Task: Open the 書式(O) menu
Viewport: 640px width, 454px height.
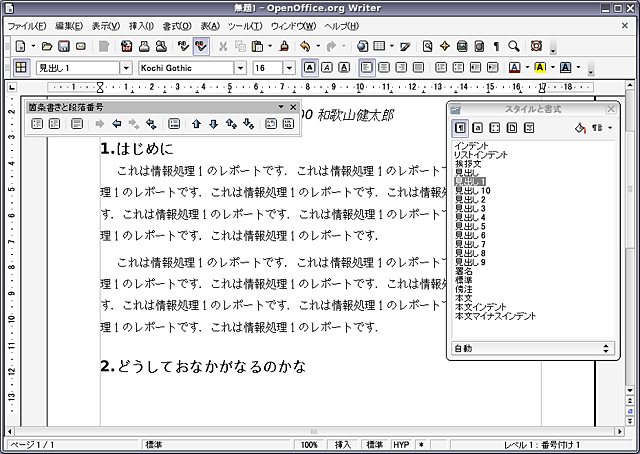Action: pos(177,25)
